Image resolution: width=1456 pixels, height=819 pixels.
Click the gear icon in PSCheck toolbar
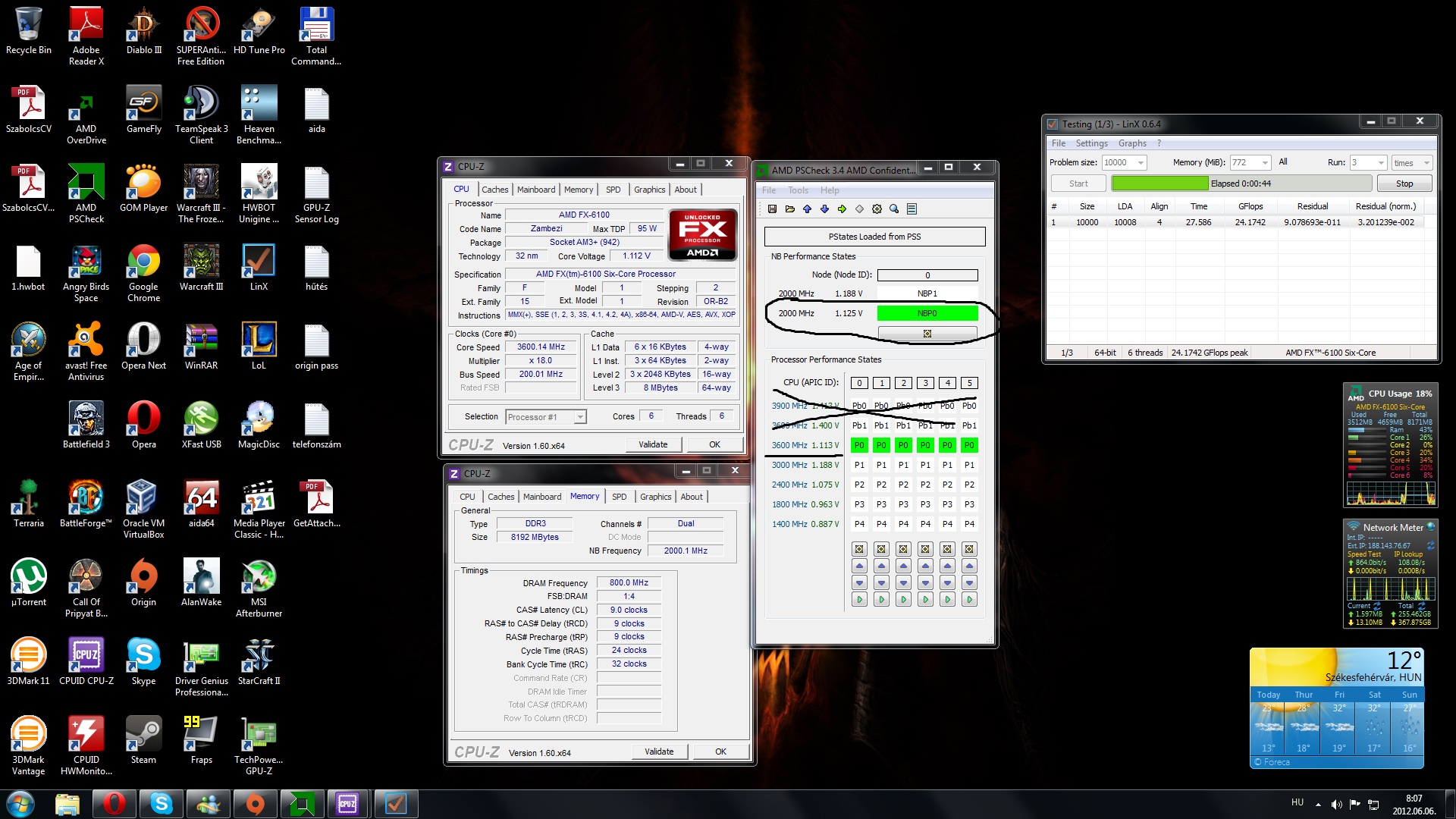click(877, 209)
